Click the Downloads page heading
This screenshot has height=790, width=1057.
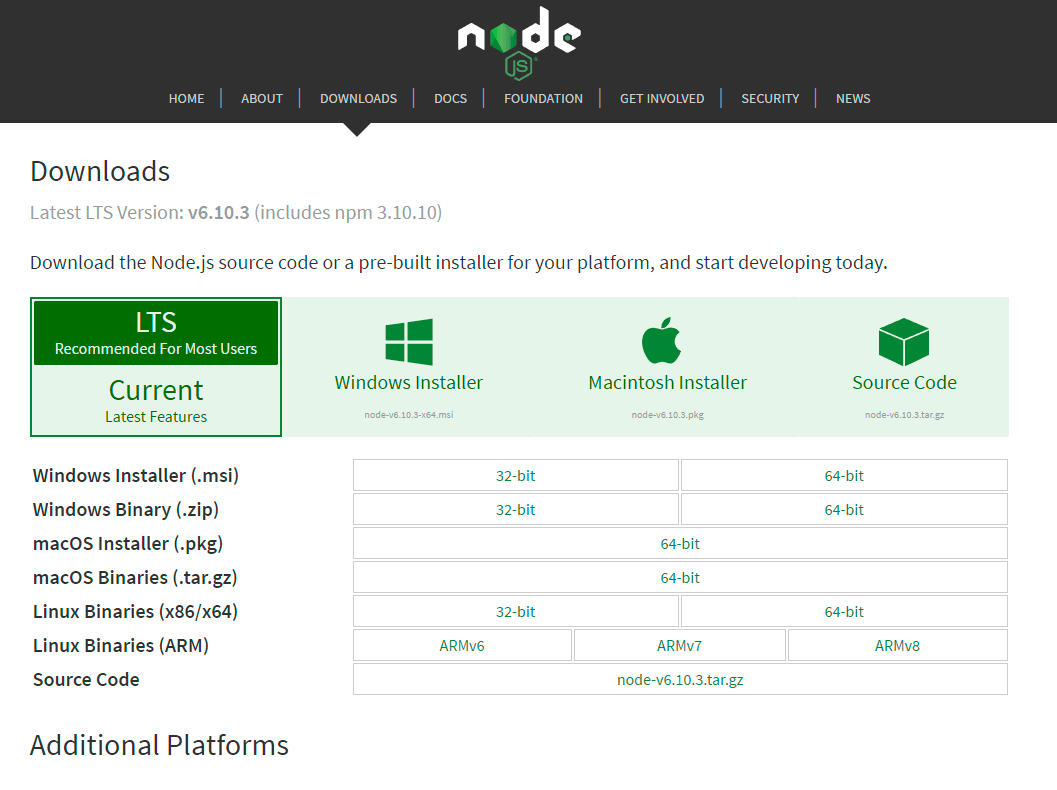click(100, 171)
